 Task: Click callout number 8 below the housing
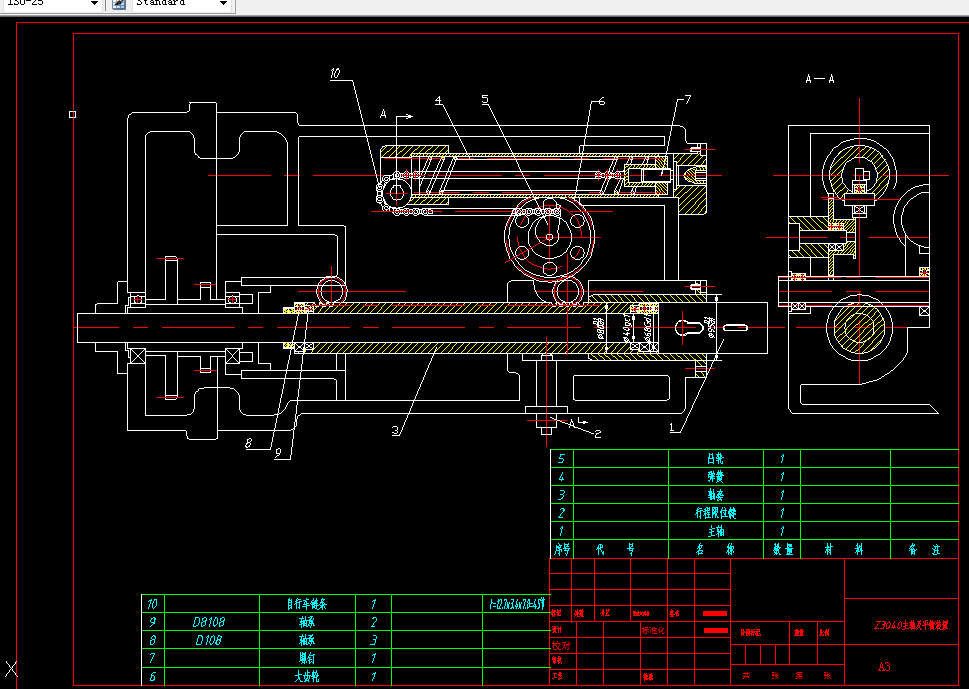click(248, 442)
